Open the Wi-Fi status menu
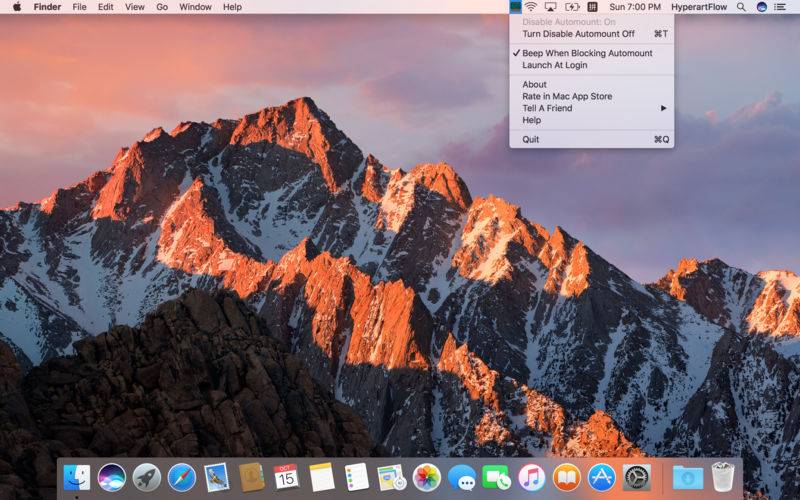Image resolution: width=800 pixels, height=500 pixels. 531,7
